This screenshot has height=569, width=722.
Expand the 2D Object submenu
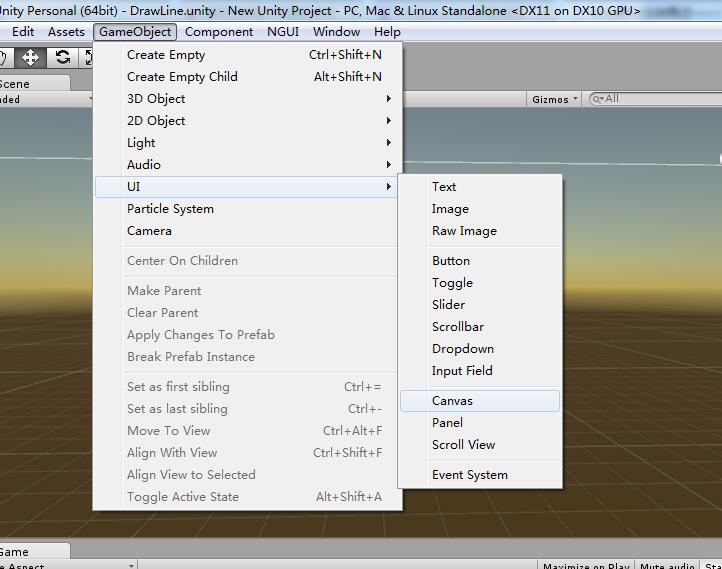click(x=248, y=121)
